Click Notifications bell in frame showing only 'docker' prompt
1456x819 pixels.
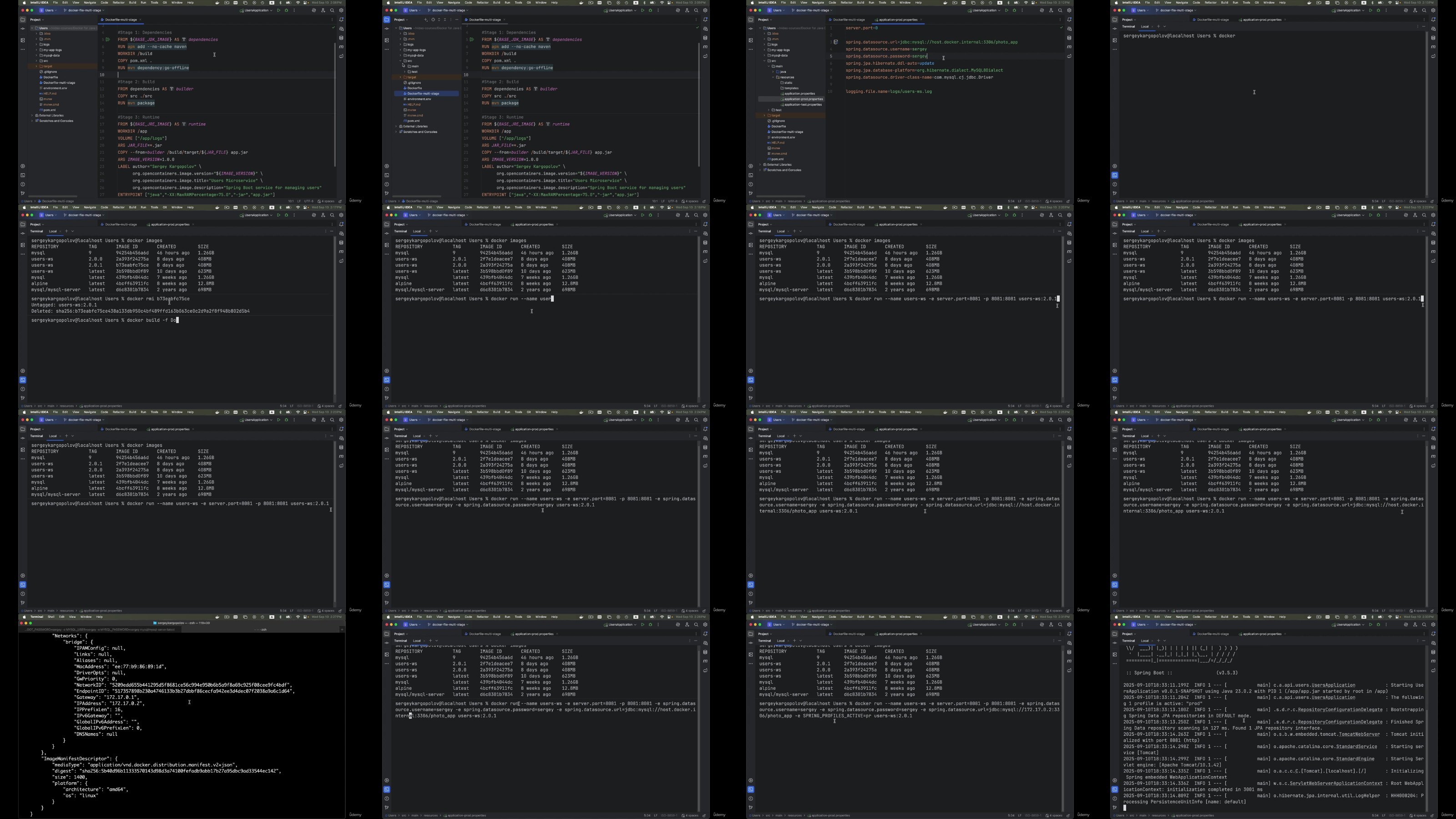[1433, 20]
